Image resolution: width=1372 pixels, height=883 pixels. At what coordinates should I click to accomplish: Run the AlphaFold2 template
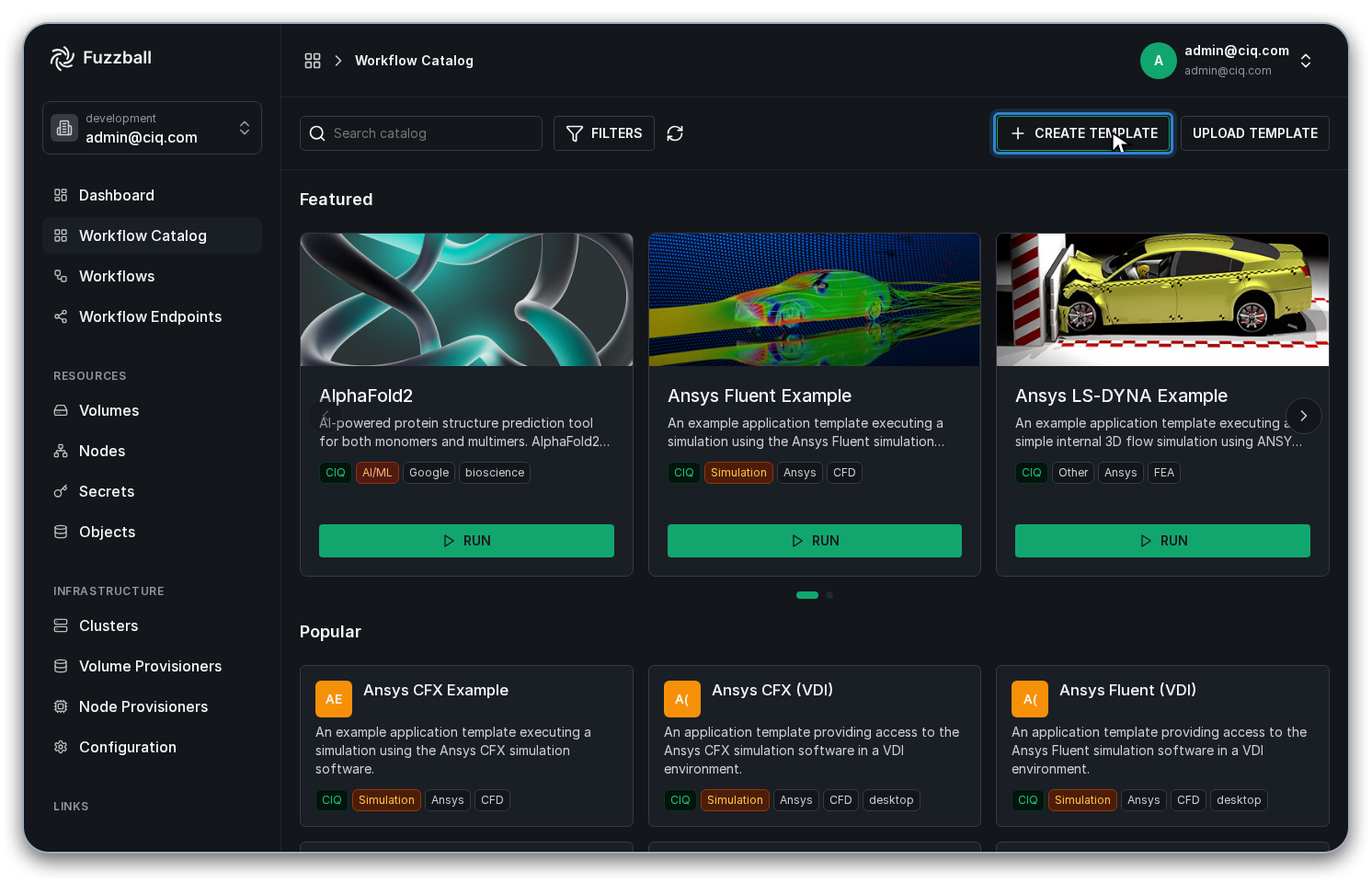466,541
